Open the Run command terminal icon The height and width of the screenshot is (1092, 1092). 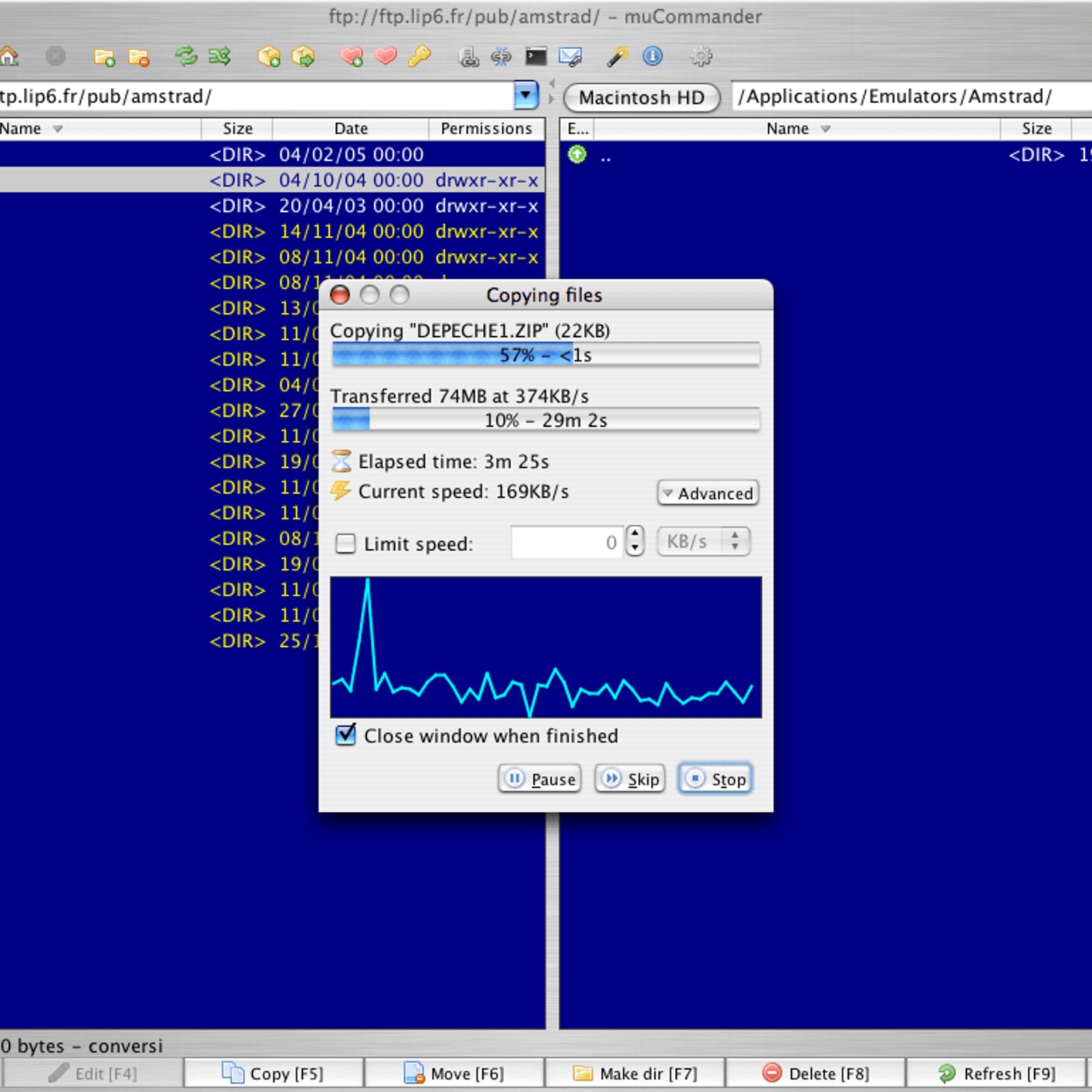[536, 56]
